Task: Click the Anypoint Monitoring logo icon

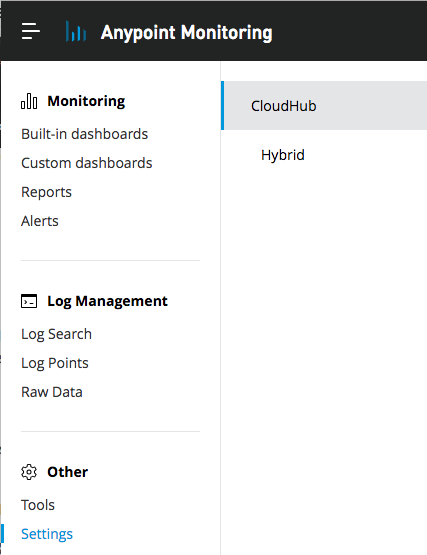Action: pos(76,31)
